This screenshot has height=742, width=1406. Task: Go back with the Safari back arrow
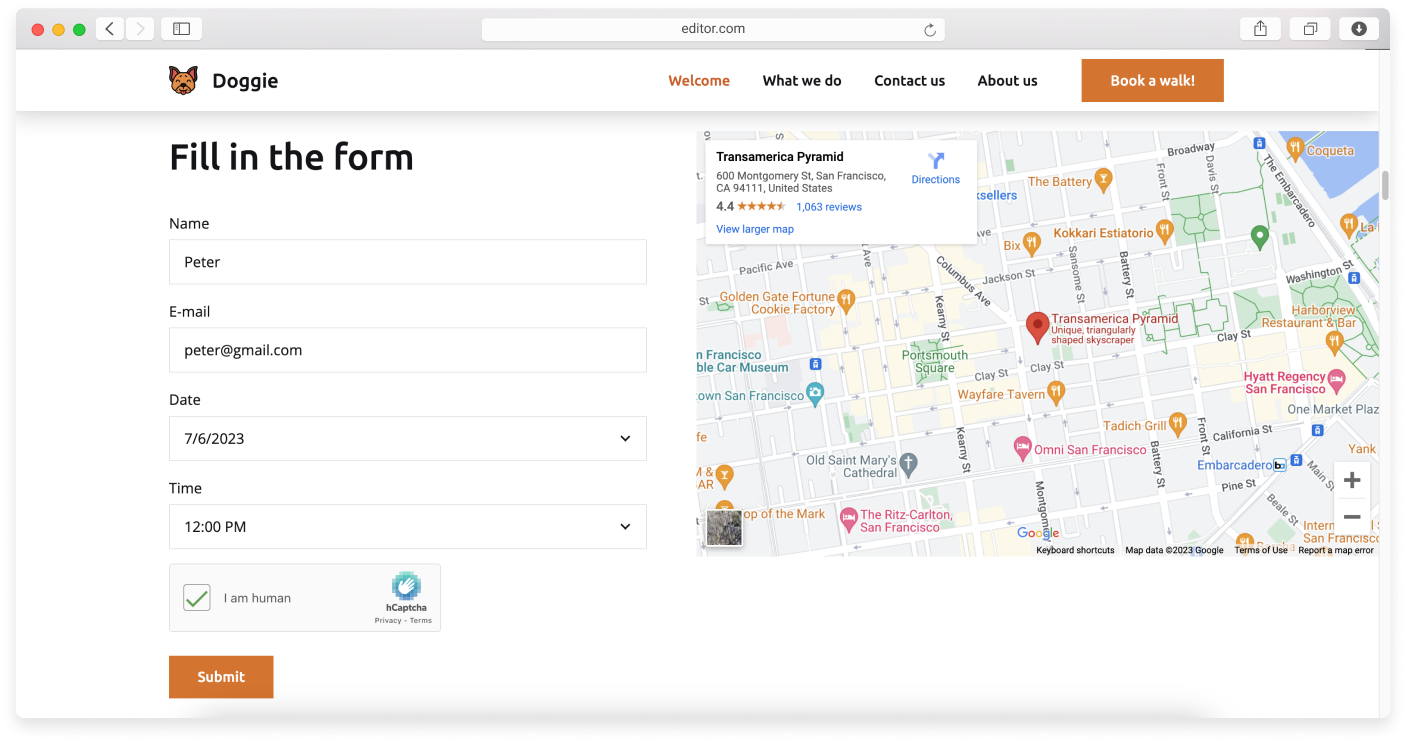tap(110, 29)
